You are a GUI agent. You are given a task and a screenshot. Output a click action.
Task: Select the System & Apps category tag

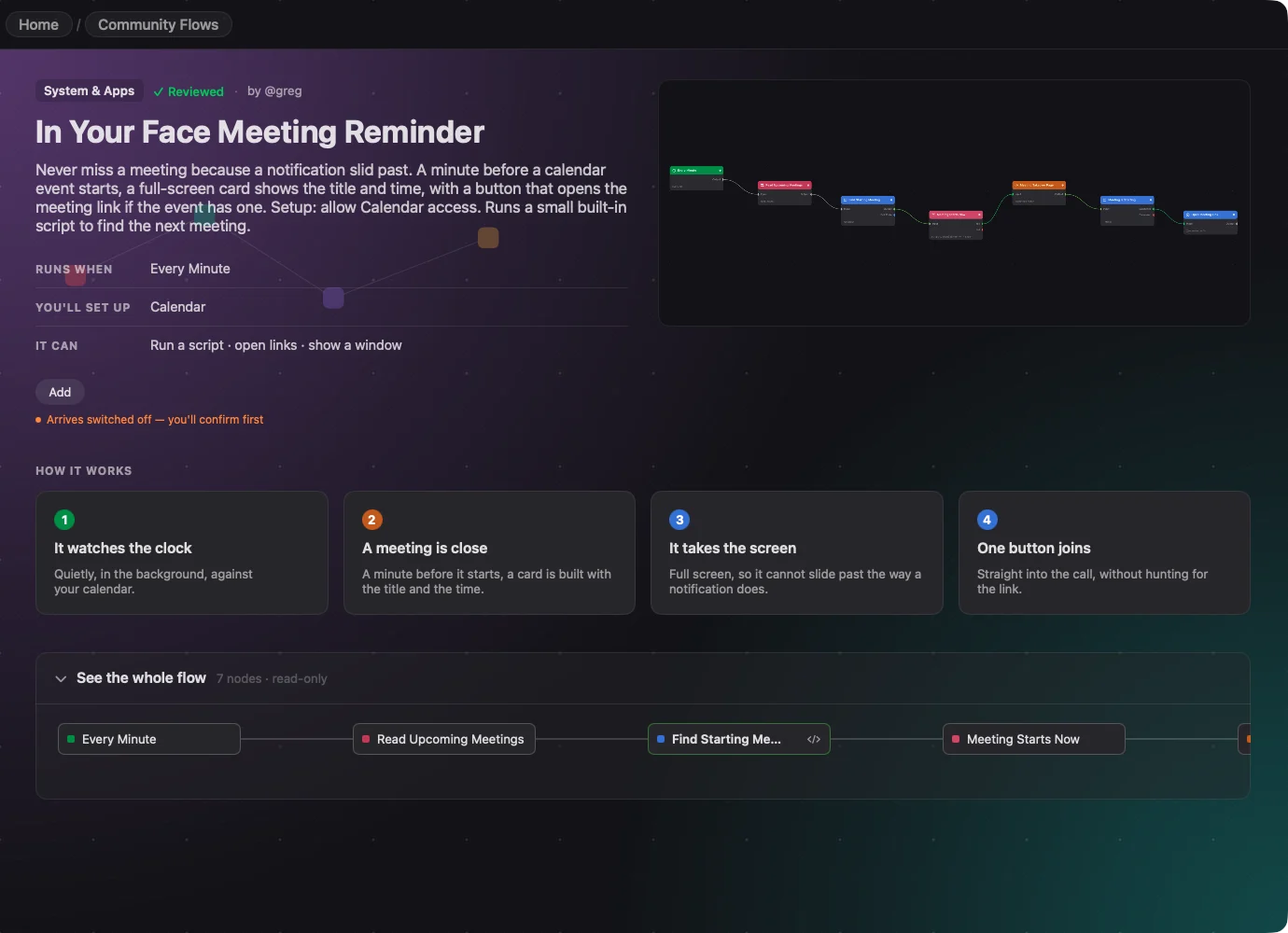[x=89, y=91]
